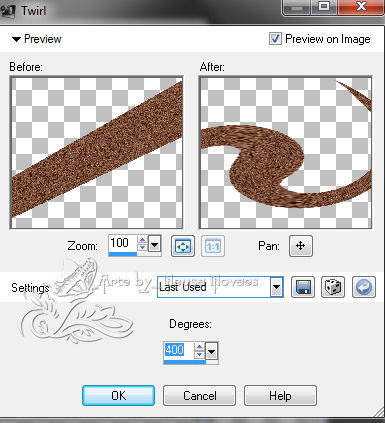385x423 pixels.
Task: Click the Save preset floppy icon
Action: coord(303,287)
